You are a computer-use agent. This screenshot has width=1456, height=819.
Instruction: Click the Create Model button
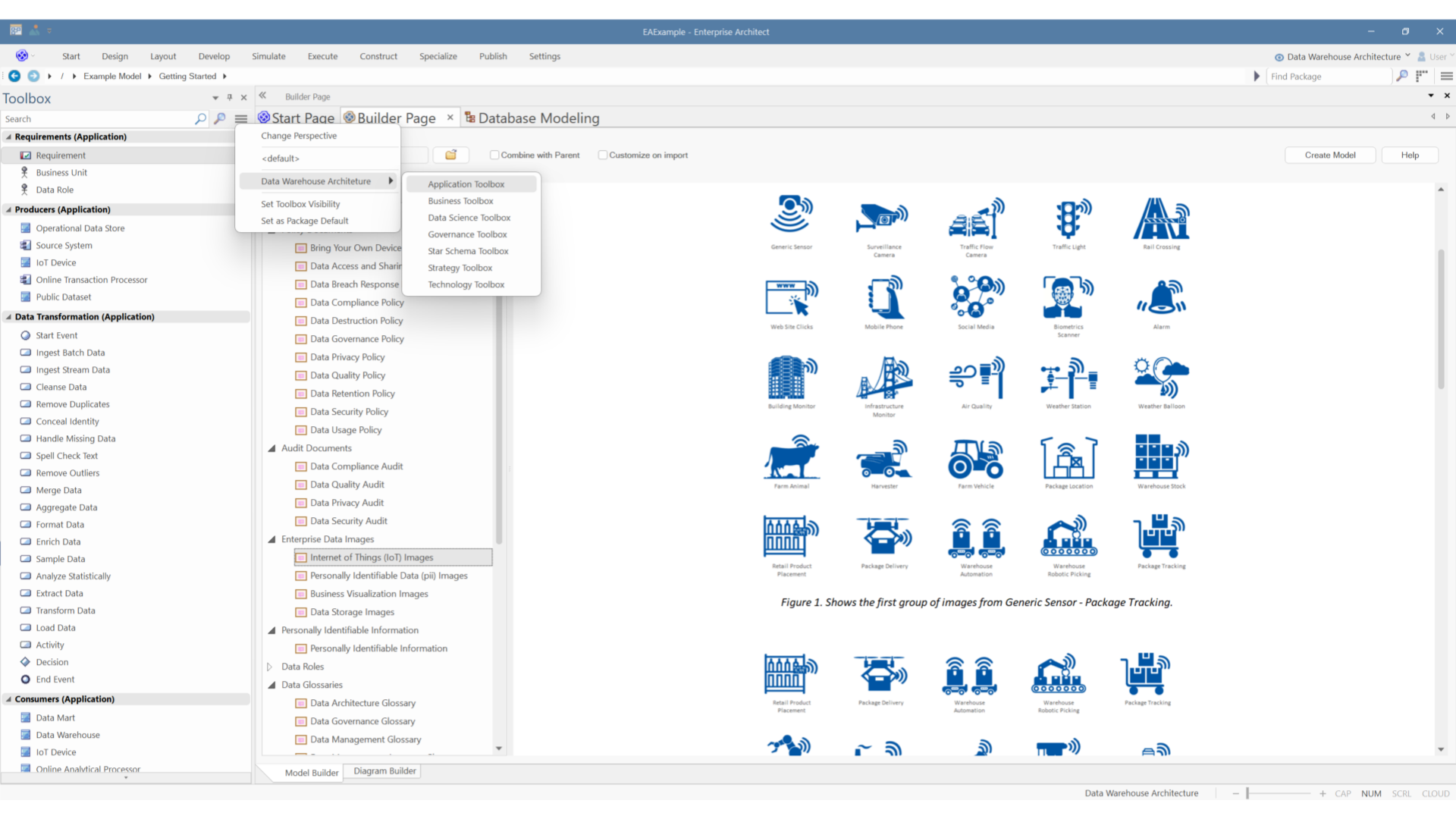1330,155
